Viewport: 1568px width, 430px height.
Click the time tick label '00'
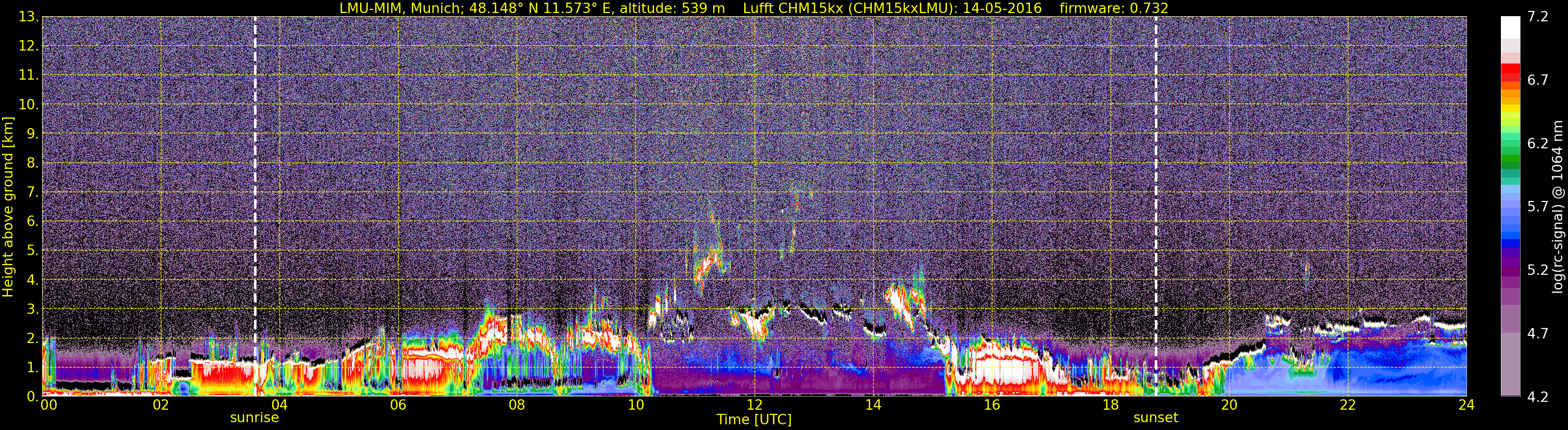coord(49,405)
